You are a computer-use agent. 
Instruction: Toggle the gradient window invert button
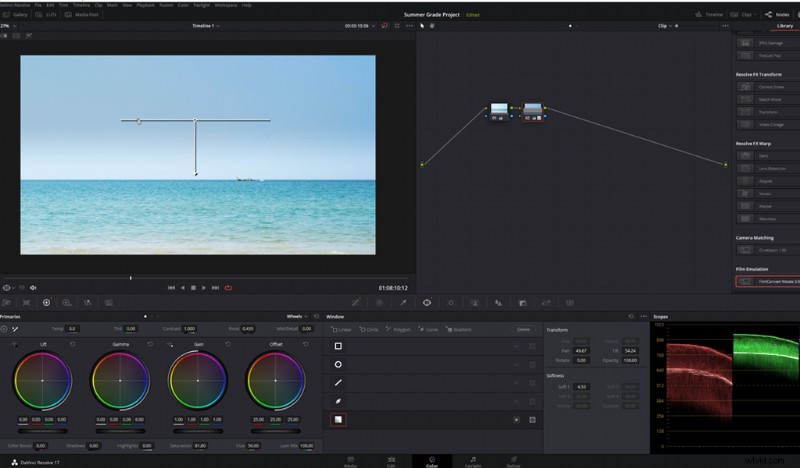coord(516,420)
